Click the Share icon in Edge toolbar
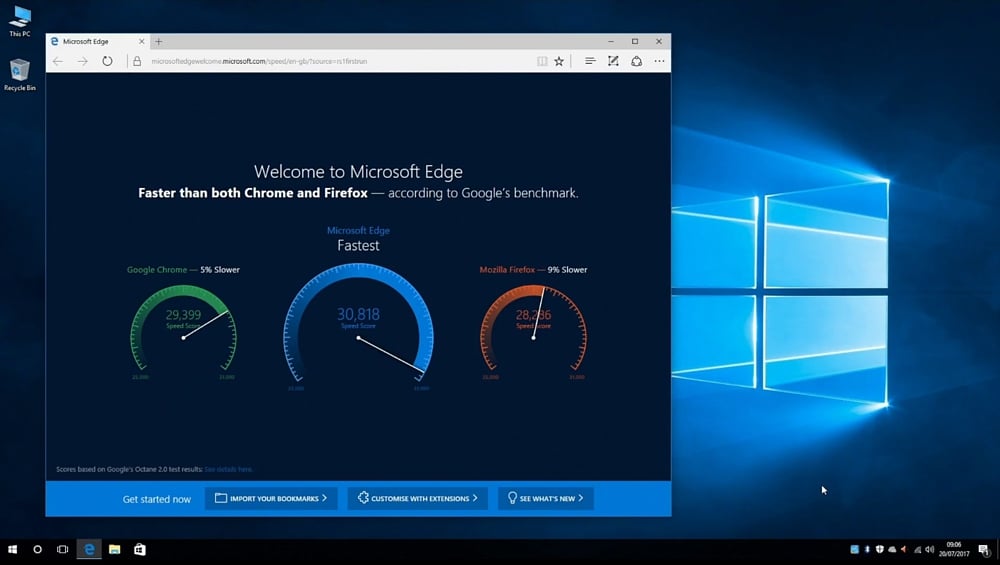1000x565 pixels. [636, 61]
